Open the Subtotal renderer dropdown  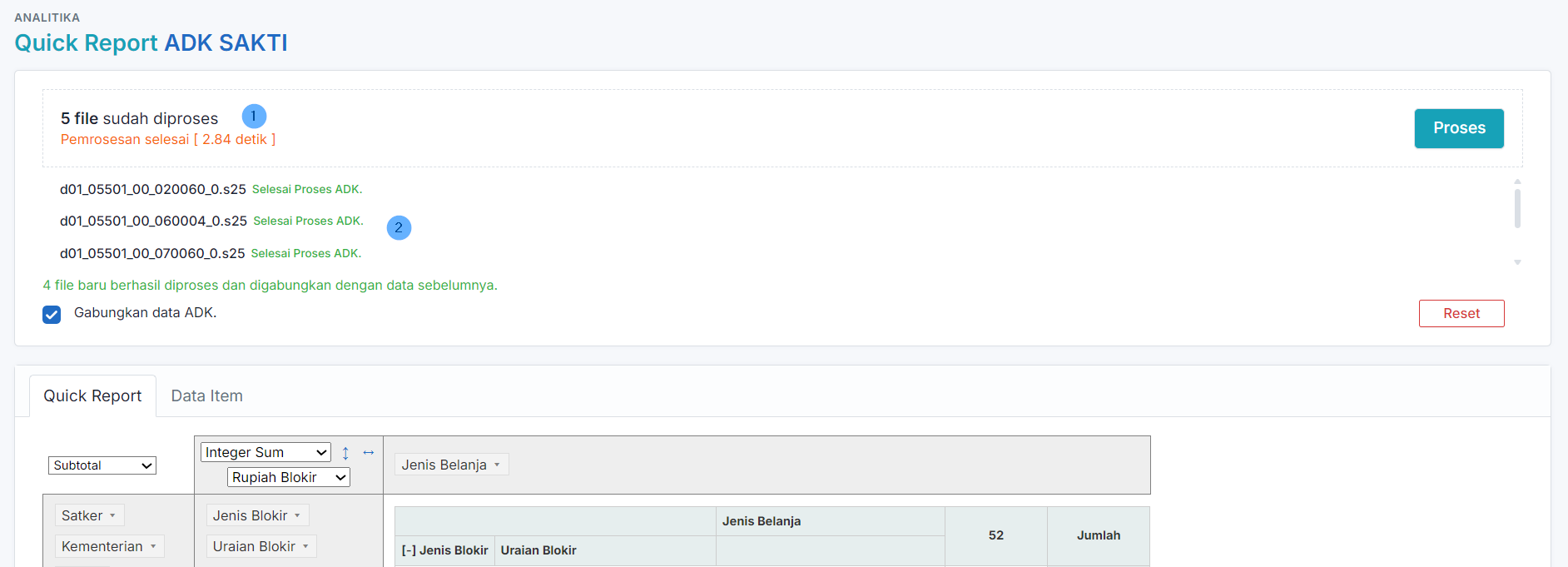(102, 465)
